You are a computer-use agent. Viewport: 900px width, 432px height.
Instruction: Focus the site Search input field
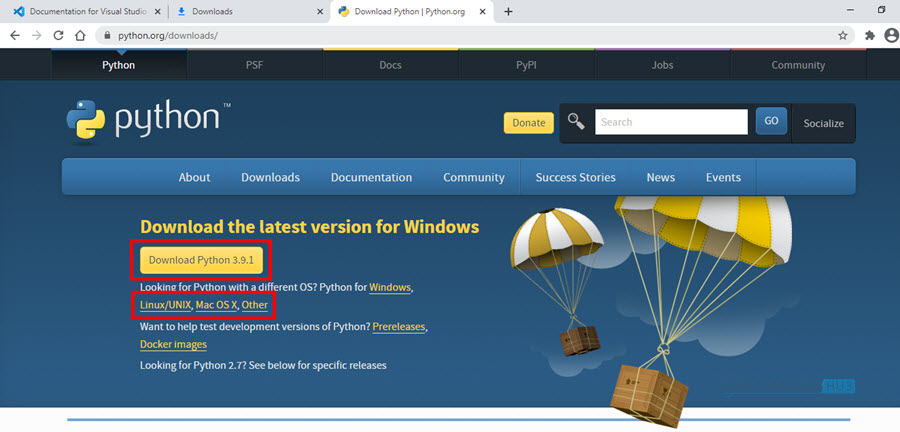coord(671,122)
